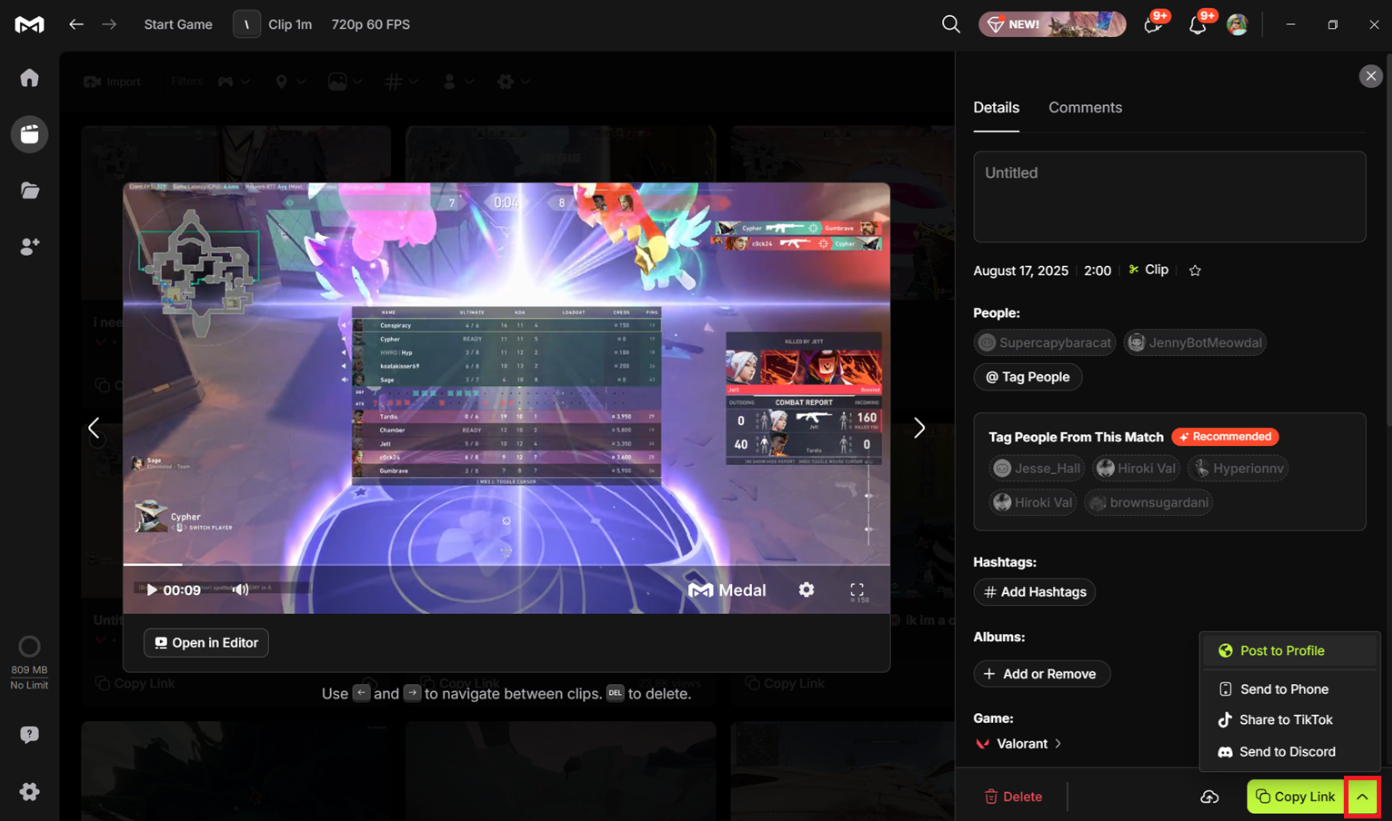The height and width of the screenshot is (821, 1392).
Task: Select Post to Profile
Action: pos(1290,651)
